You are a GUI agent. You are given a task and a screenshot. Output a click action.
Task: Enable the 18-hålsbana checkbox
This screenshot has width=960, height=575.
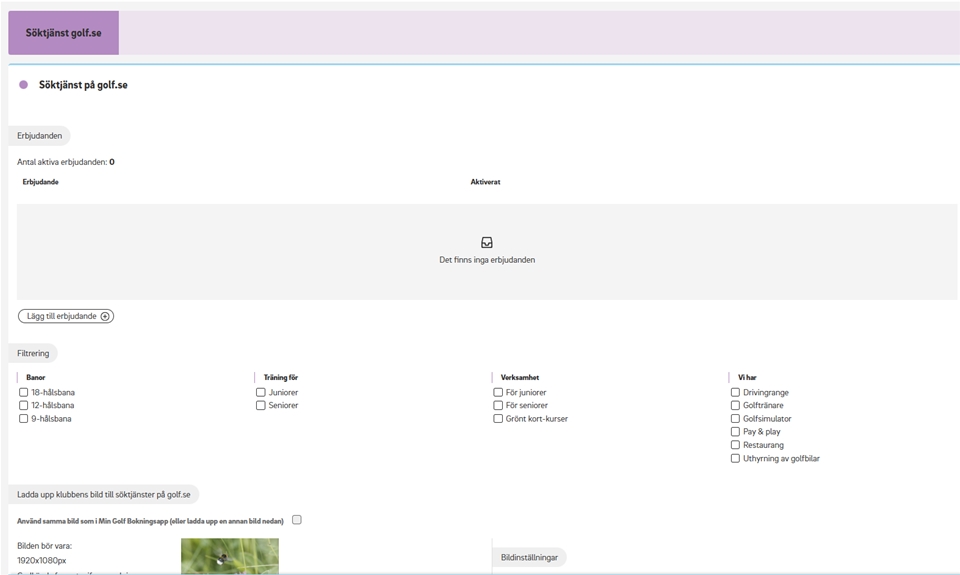[24, 393]
